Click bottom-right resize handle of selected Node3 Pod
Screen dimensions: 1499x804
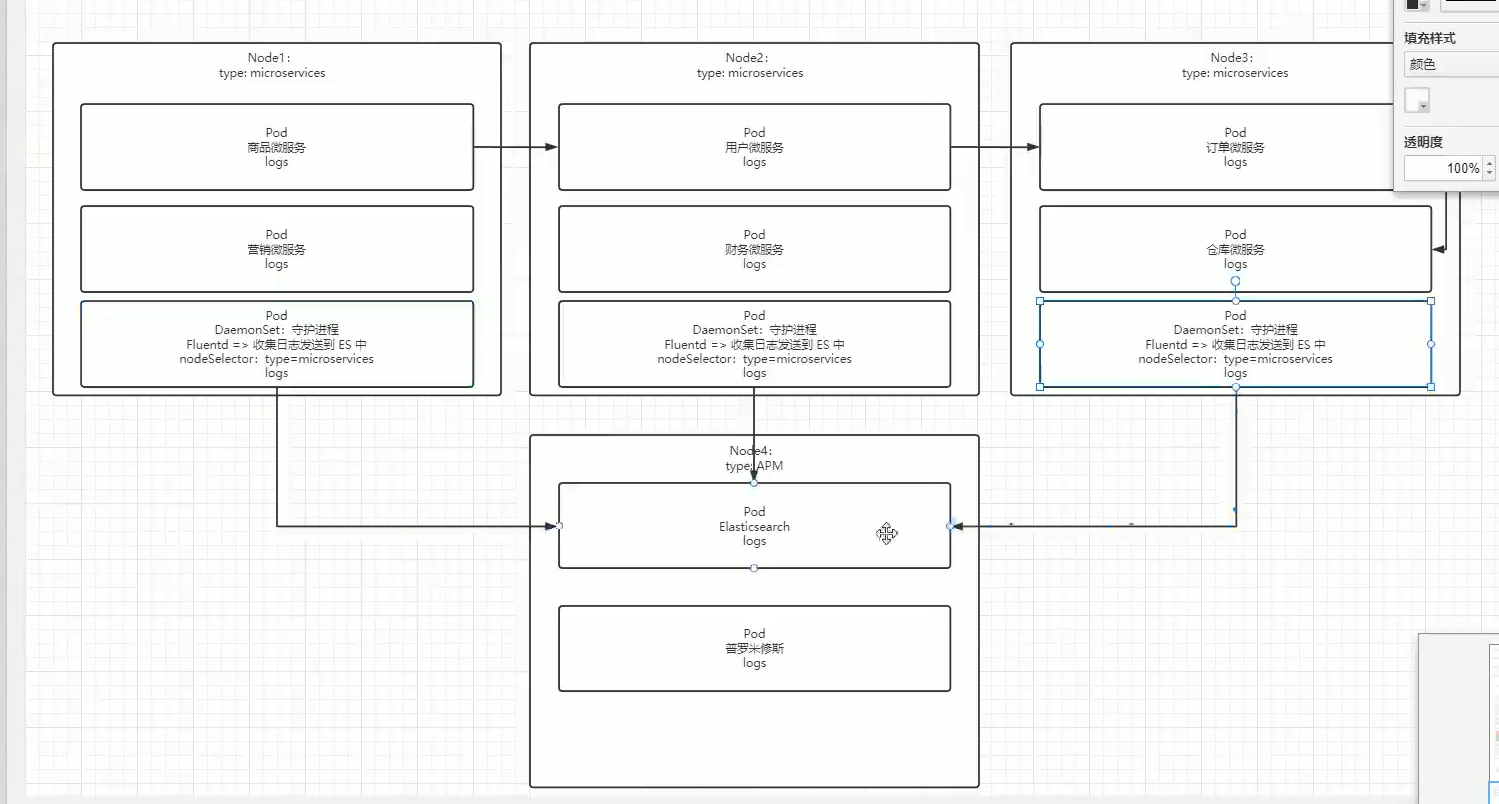tap(1431, 386)
